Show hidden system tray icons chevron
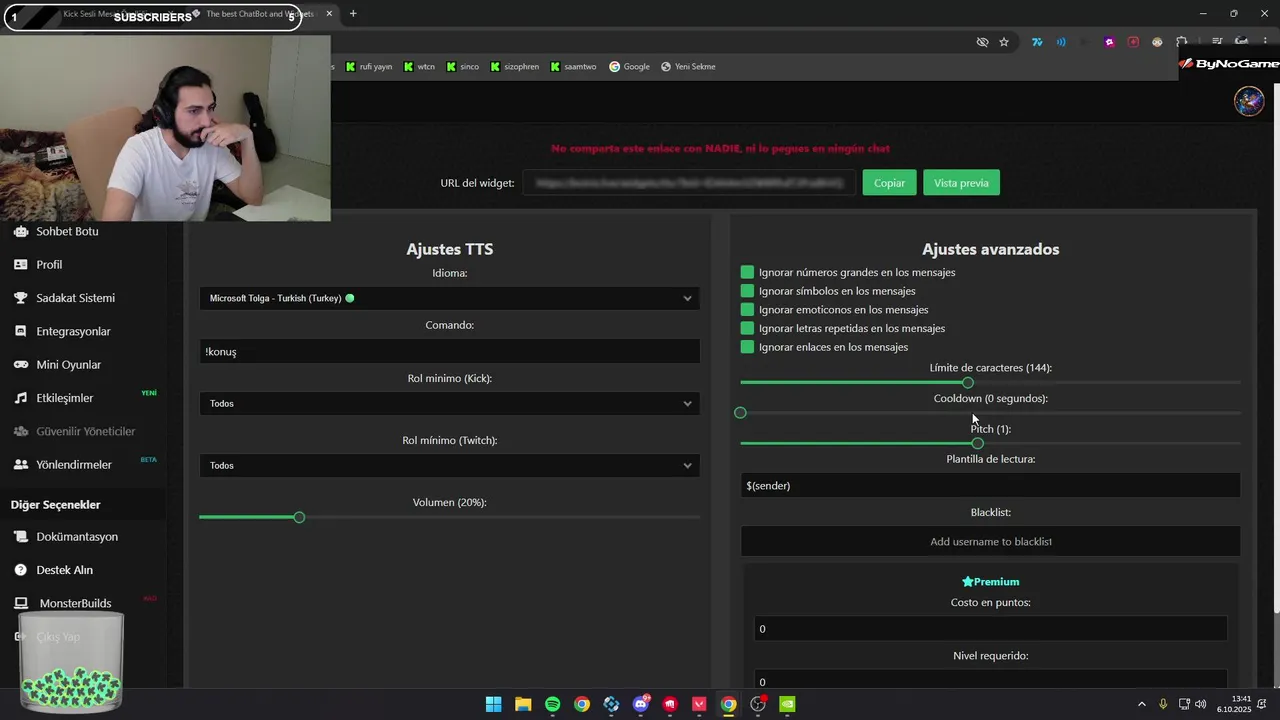 1142,704
